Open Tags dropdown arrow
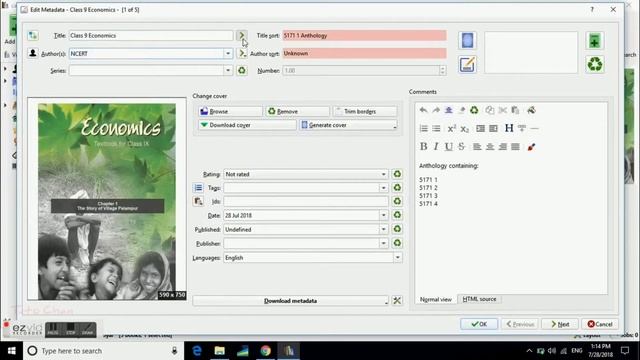 click(x=383, y=188)
